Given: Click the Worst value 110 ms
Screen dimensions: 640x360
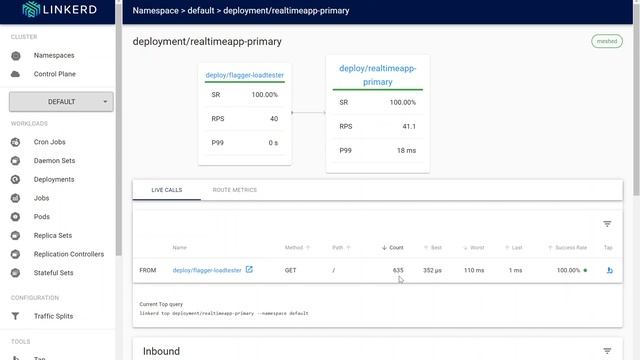Looking at the screenshot, I should click(474, 270).
